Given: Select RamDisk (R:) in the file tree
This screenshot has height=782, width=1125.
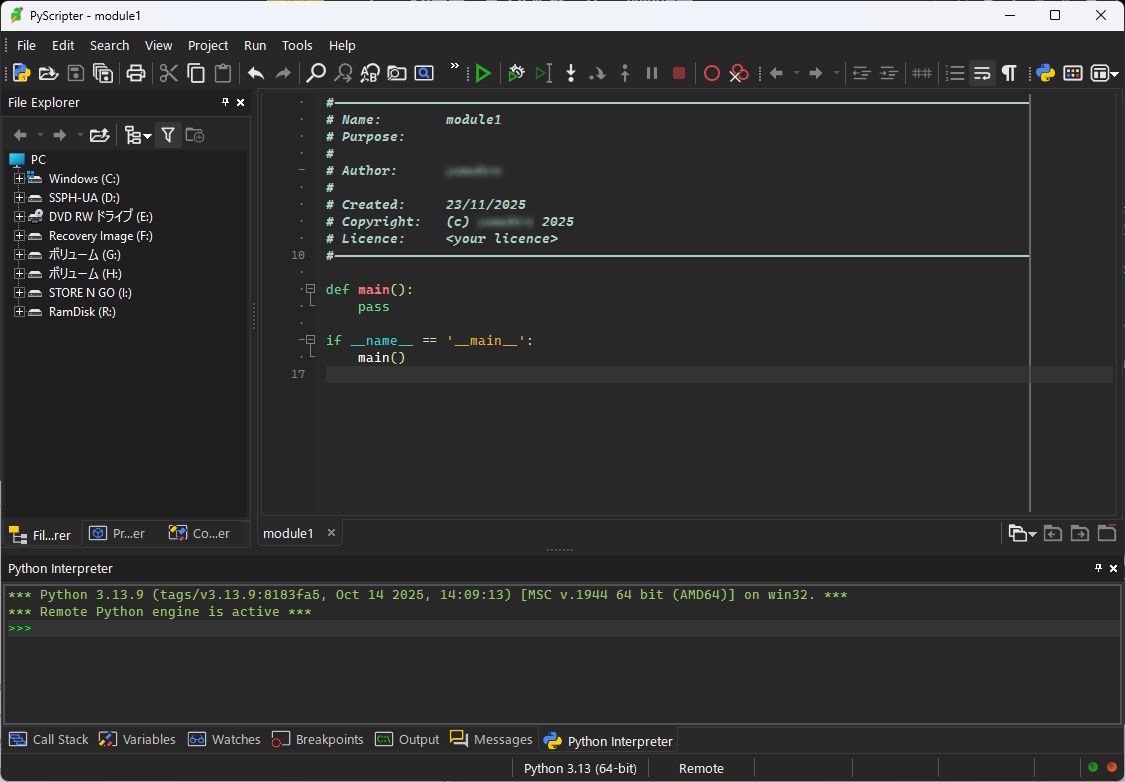Looking at the screenshot, I should coord(82,312).
